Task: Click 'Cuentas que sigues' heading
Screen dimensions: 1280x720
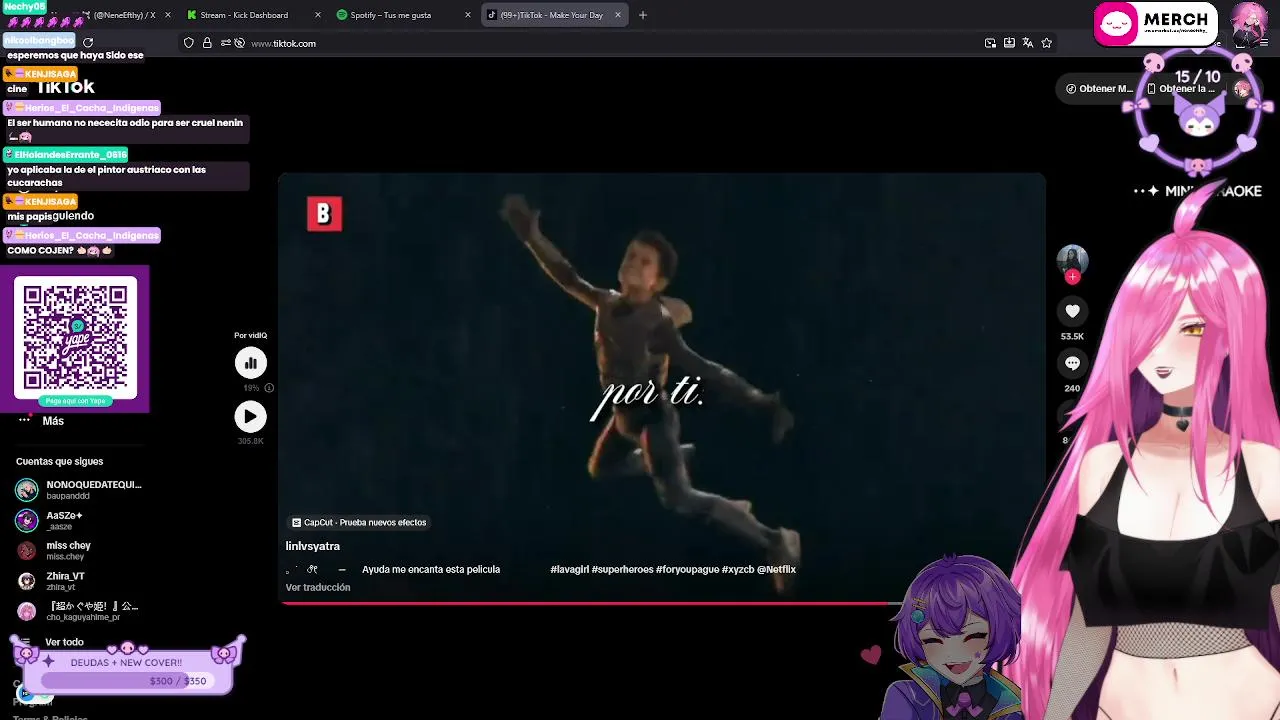Action: 59,461
